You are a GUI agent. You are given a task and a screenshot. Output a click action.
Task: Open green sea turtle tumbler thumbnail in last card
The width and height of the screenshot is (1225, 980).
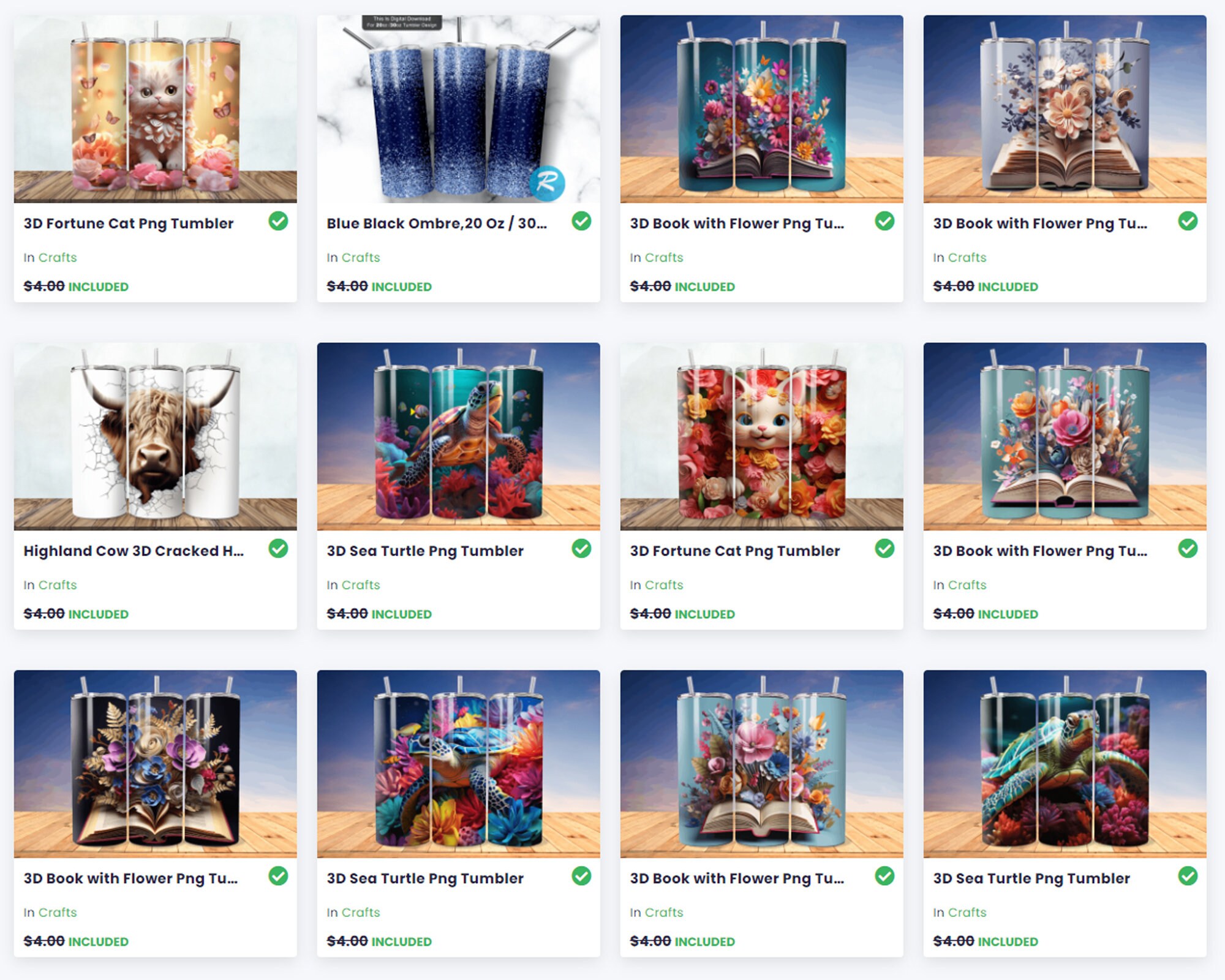click(1065, 764)
